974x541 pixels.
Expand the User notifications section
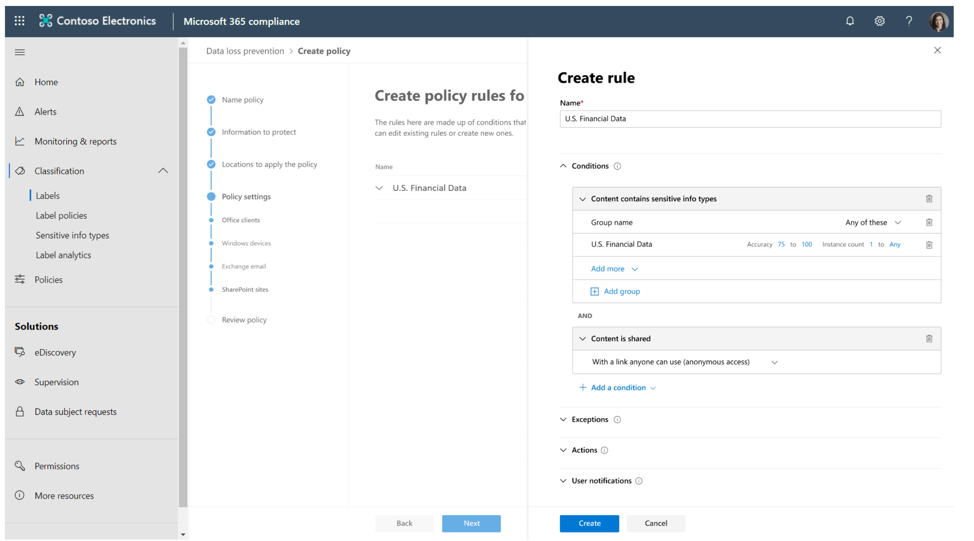click(600, 481)
